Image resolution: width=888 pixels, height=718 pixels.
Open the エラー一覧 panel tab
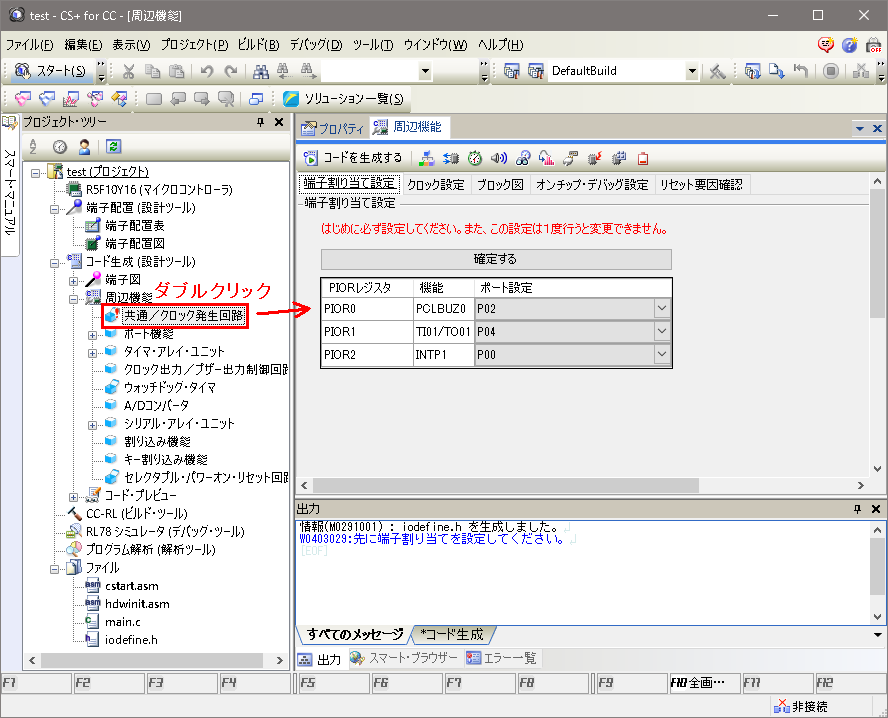click(x=502, y=658)
